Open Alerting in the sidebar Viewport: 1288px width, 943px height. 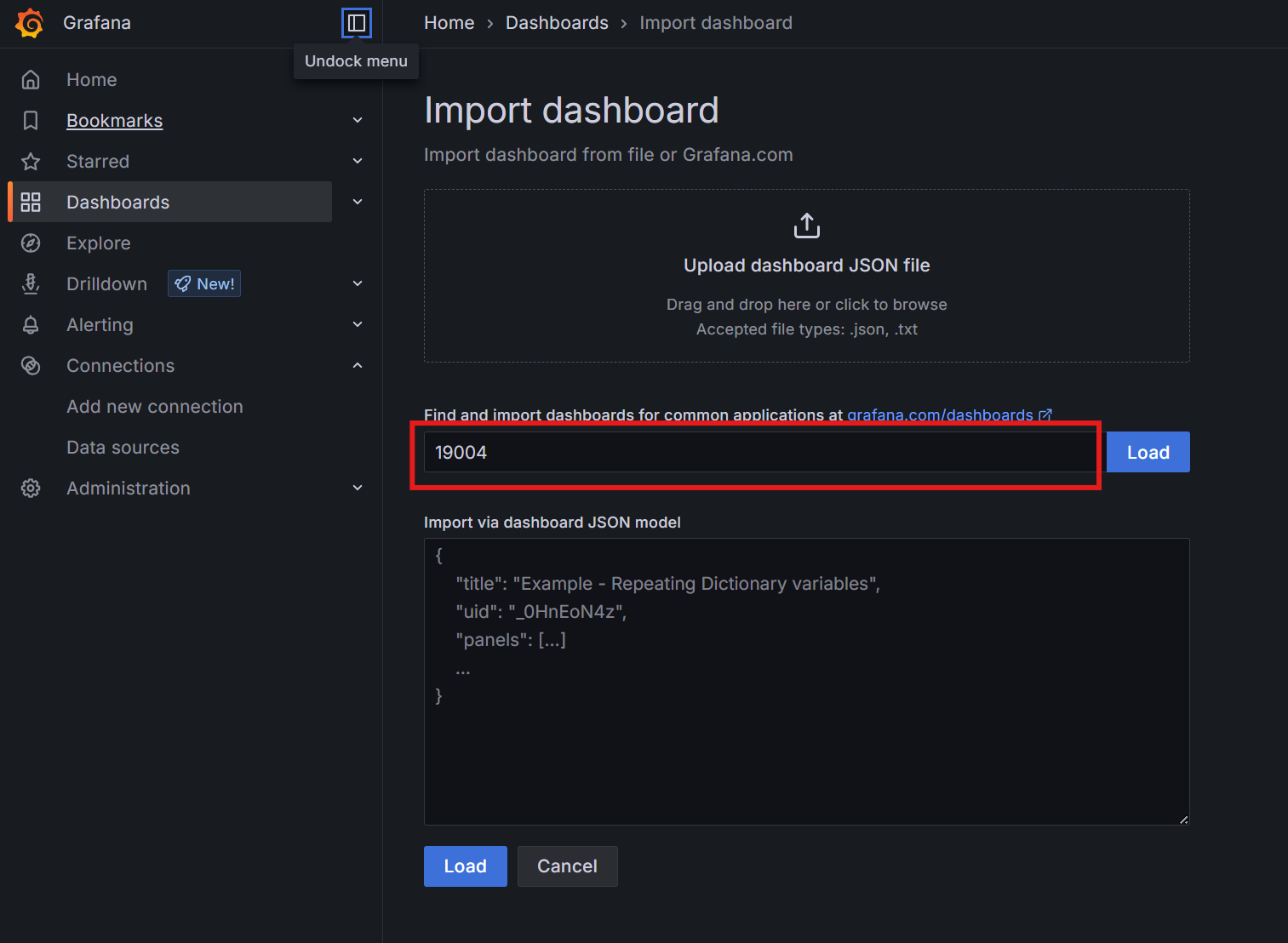point(100,325)
